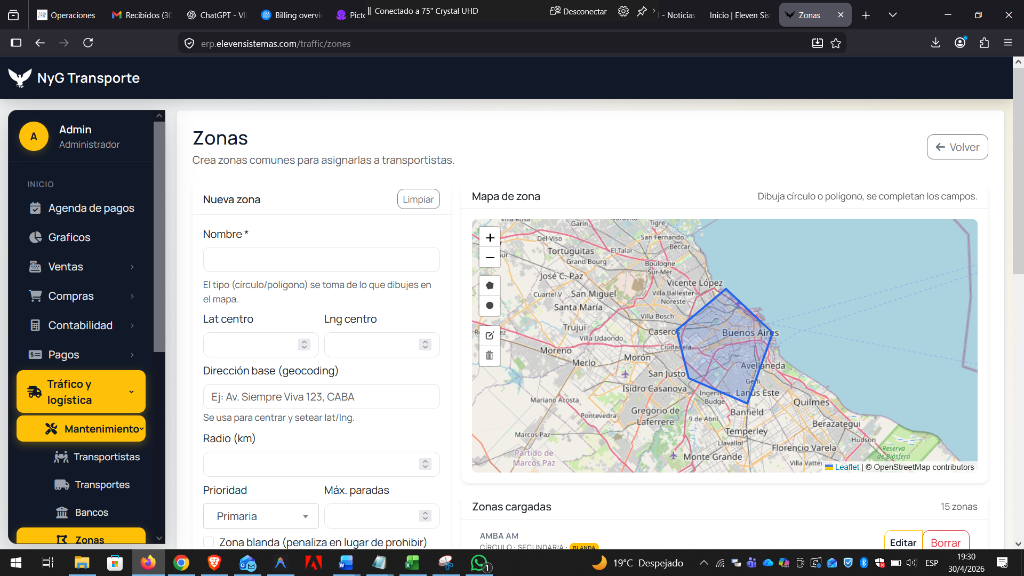Switch to the Billing overview tab
Image resolution: width=1024 pixels, height=576 pixels.
pyautogui.click(x=291, y=14)
